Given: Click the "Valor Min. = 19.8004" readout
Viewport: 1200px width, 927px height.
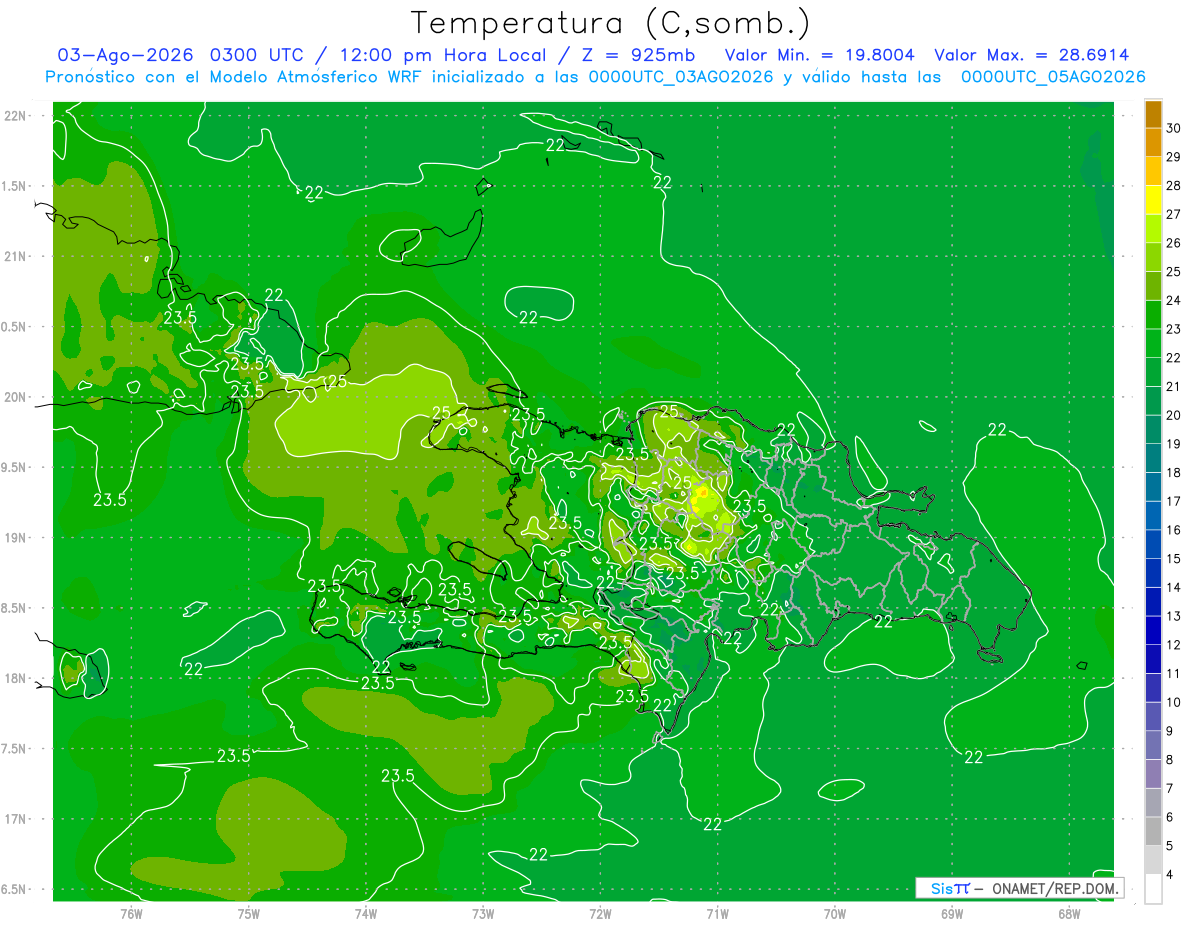Looking at the screenshot, I should (x=819, y=55).
